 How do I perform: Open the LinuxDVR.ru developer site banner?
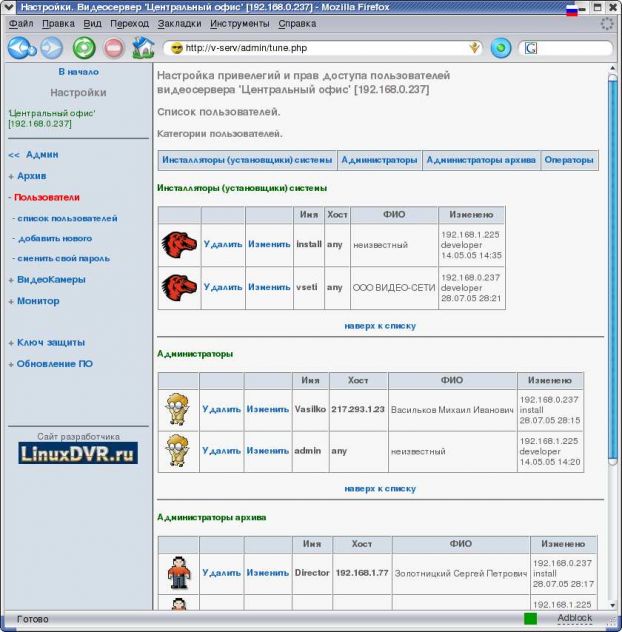[78, 453]
